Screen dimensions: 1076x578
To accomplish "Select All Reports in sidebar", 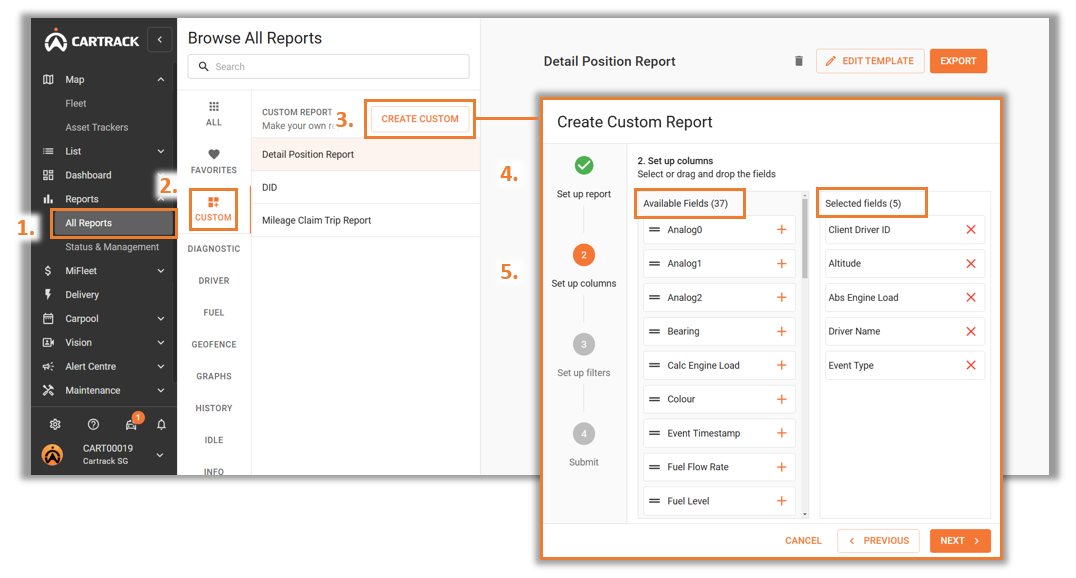I will pyautogui.click(x=113, y=223).
